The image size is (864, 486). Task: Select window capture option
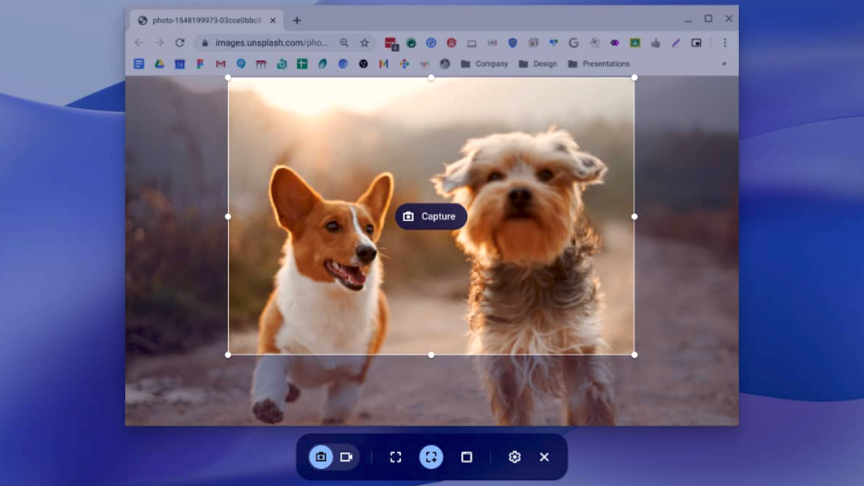[x=466, y=457]
